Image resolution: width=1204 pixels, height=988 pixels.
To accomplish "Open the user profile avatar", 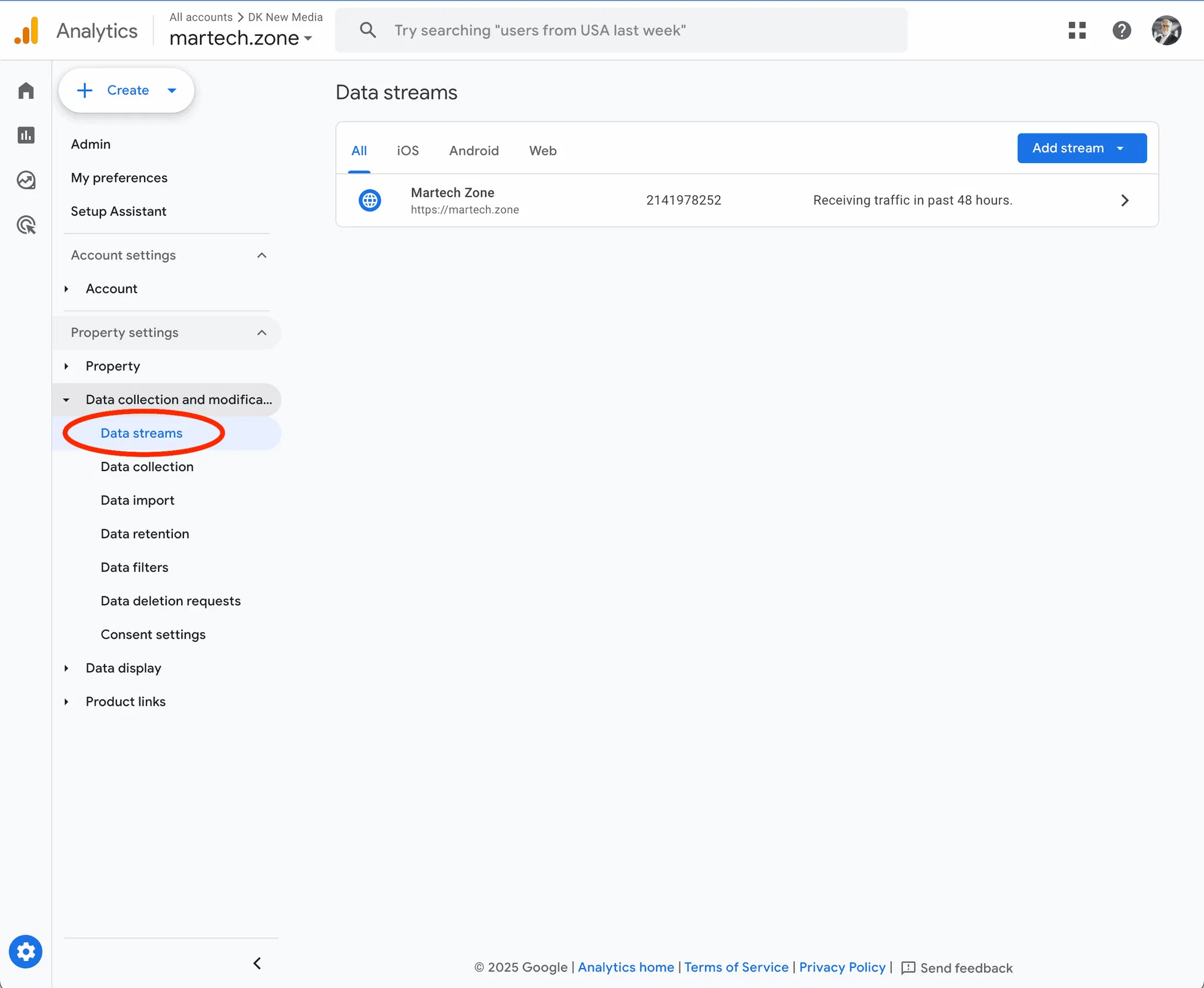I will [x=1166, y=31].
